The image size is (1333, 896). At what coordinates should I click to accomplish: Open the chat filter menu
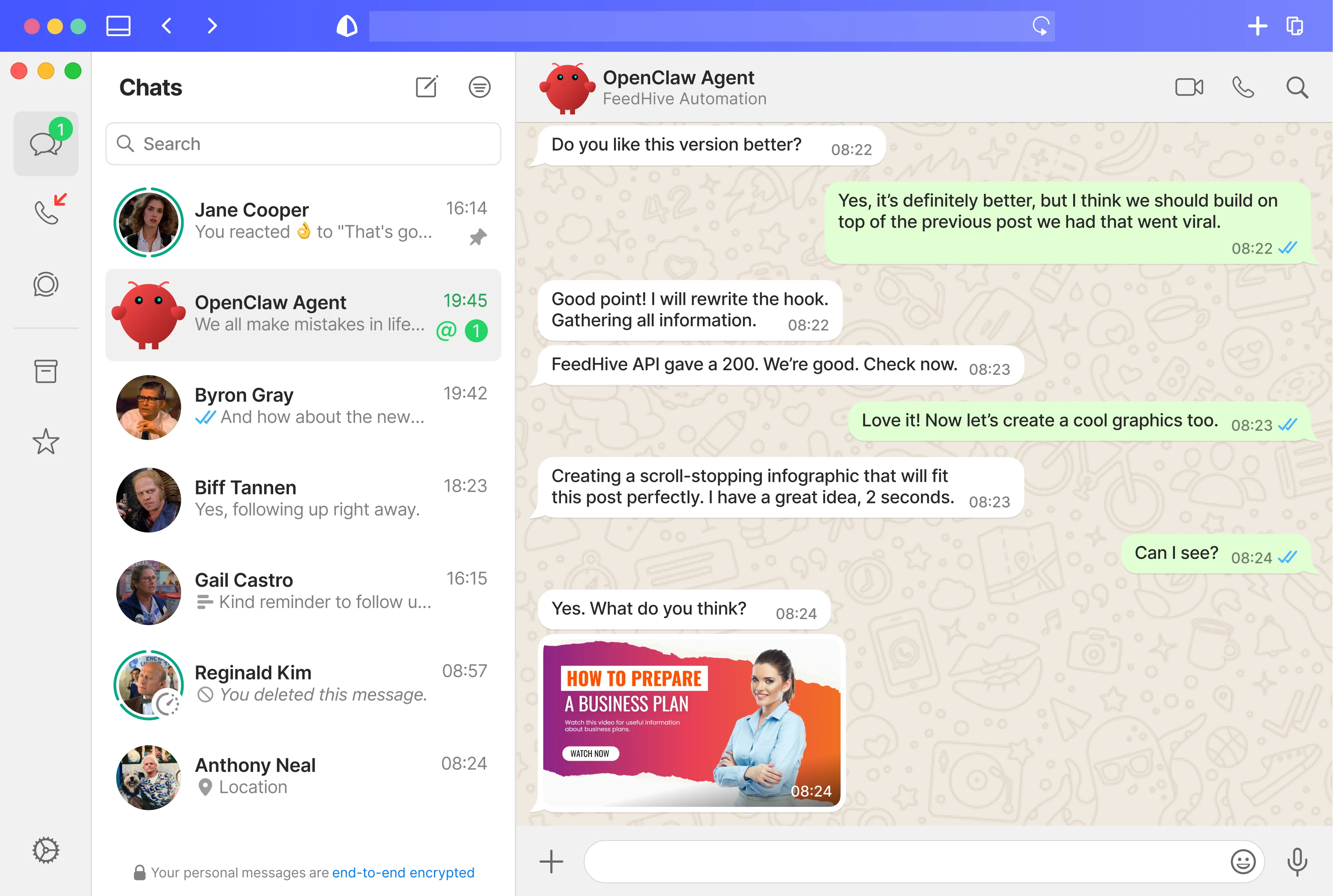click(x=479, y=87)
